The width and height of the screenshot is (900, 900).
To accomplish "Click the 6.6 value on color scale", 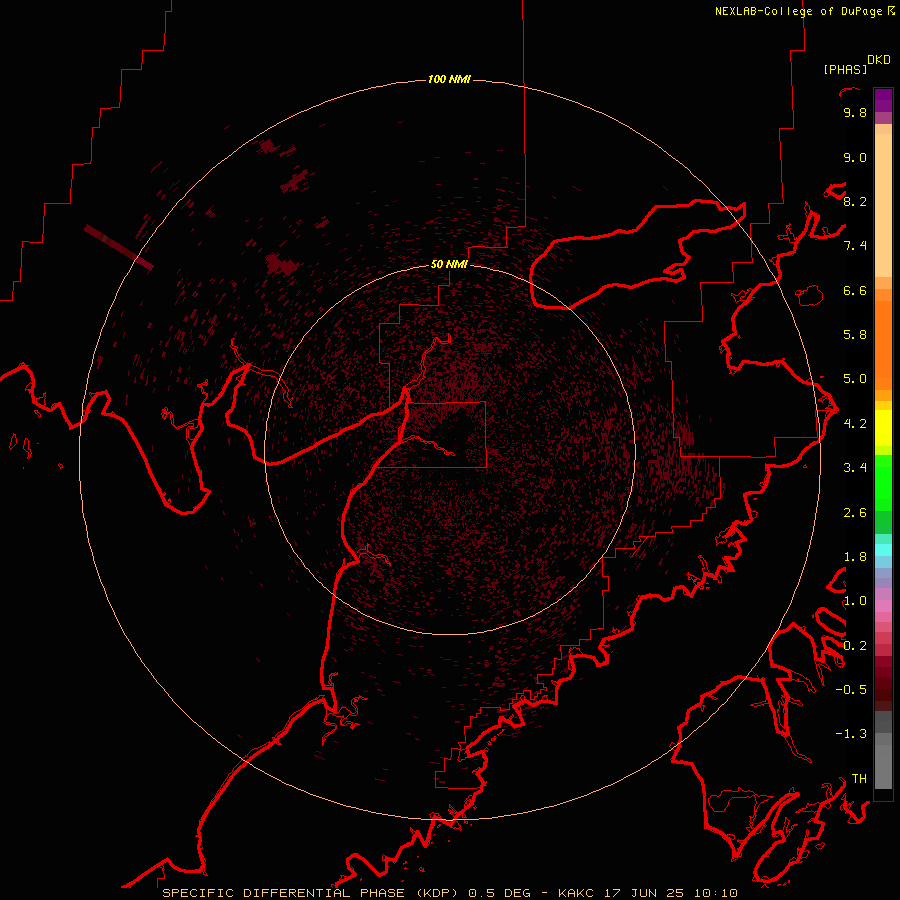I will (x=855, y=290).
